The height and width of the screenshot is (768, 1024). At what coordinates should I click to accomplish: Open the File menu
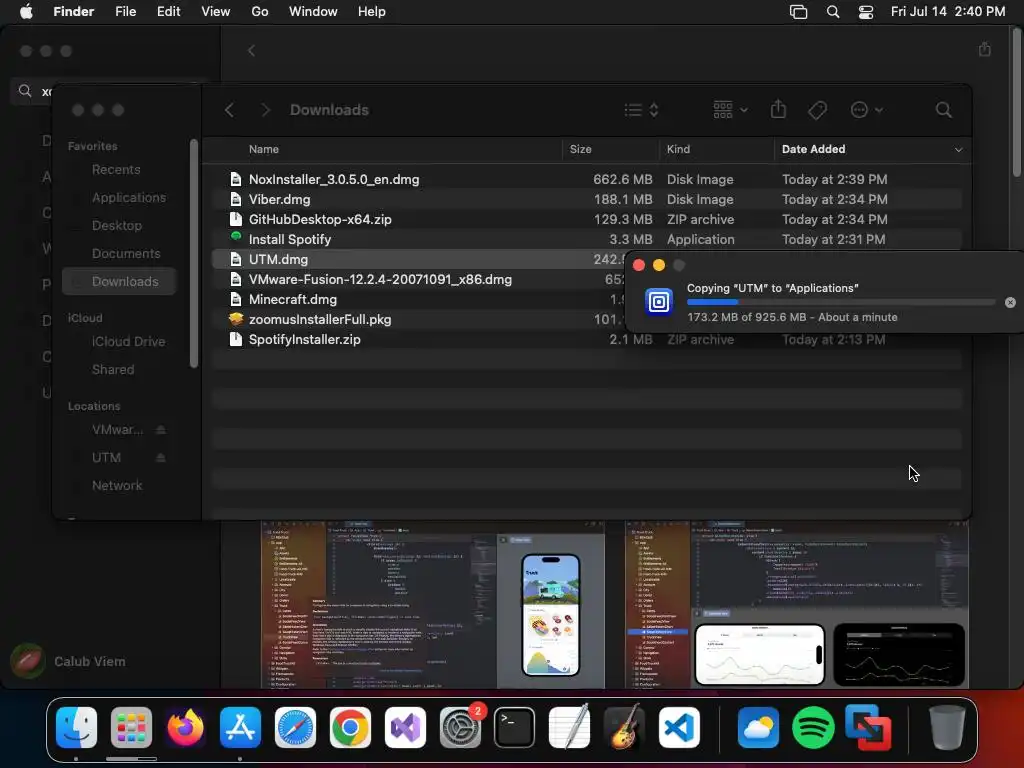click(x=125, y=12)
